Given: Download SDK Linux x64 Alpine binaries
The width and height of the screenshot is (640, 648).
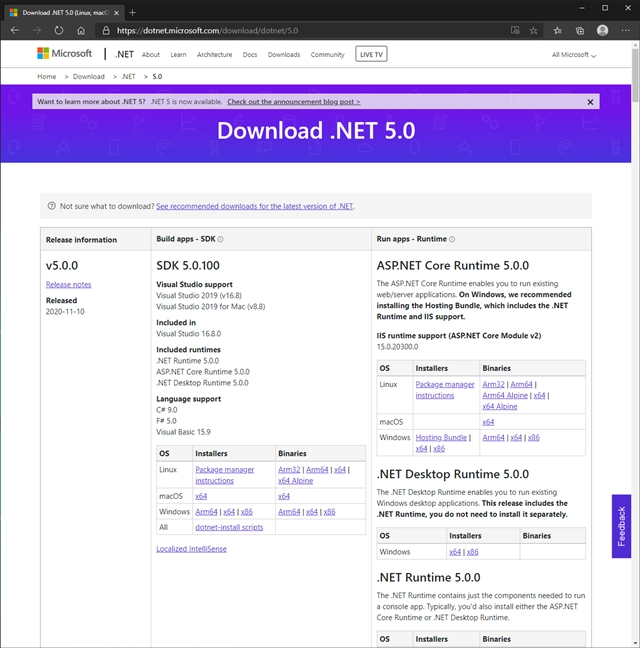Looking at the screenshot, I should click(295, 481).
